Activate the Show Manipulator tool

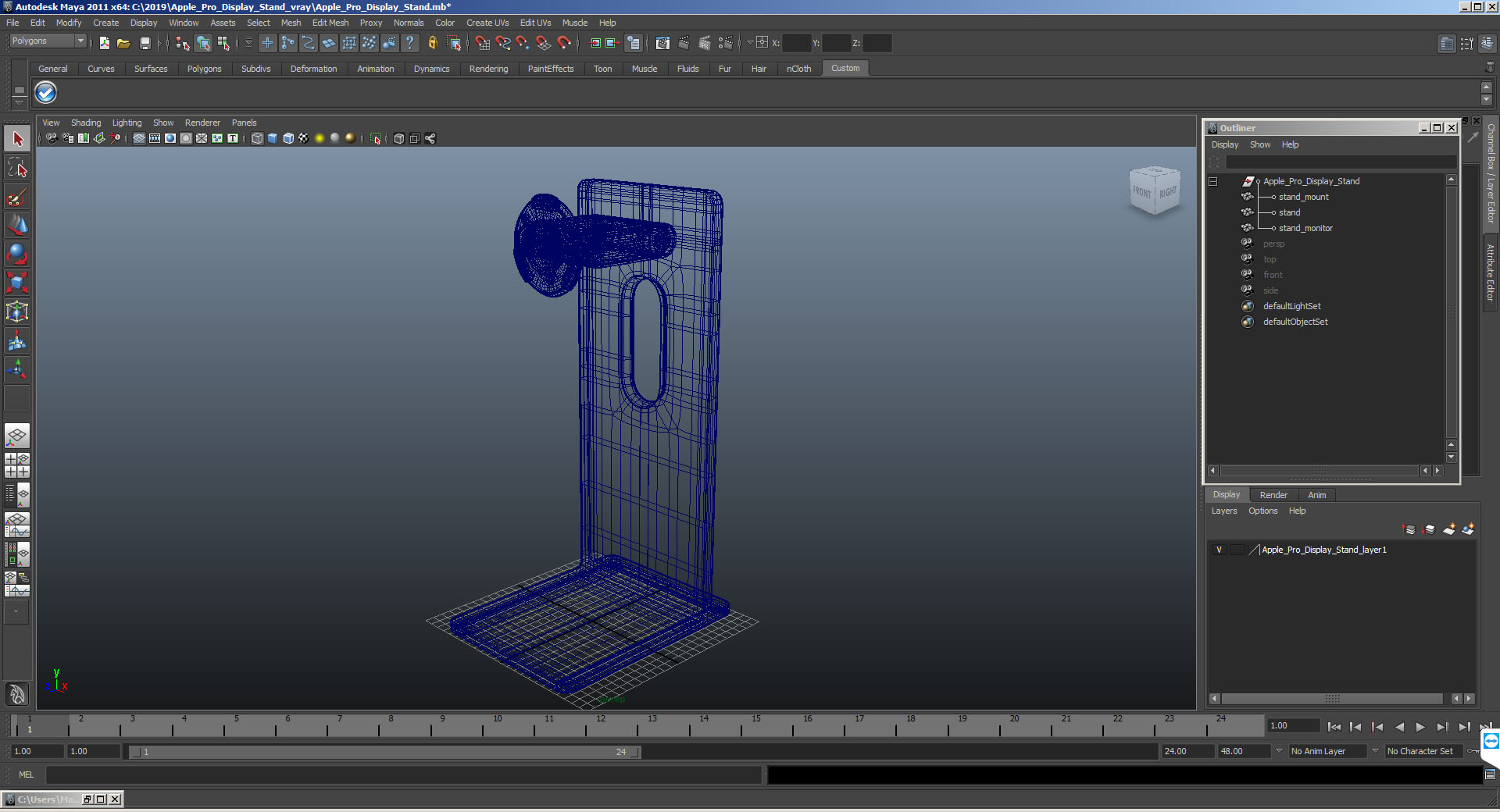[17, 369]
